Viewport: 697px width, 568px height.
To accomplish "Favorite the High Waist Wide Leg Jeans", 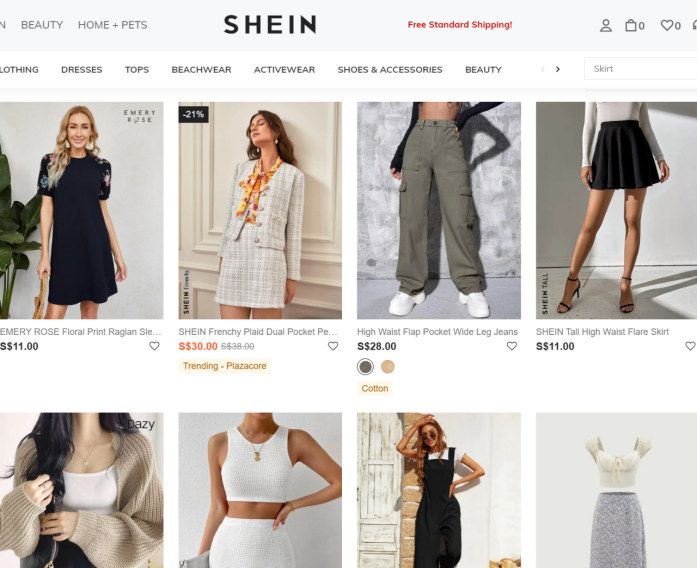I will [512, 346].
